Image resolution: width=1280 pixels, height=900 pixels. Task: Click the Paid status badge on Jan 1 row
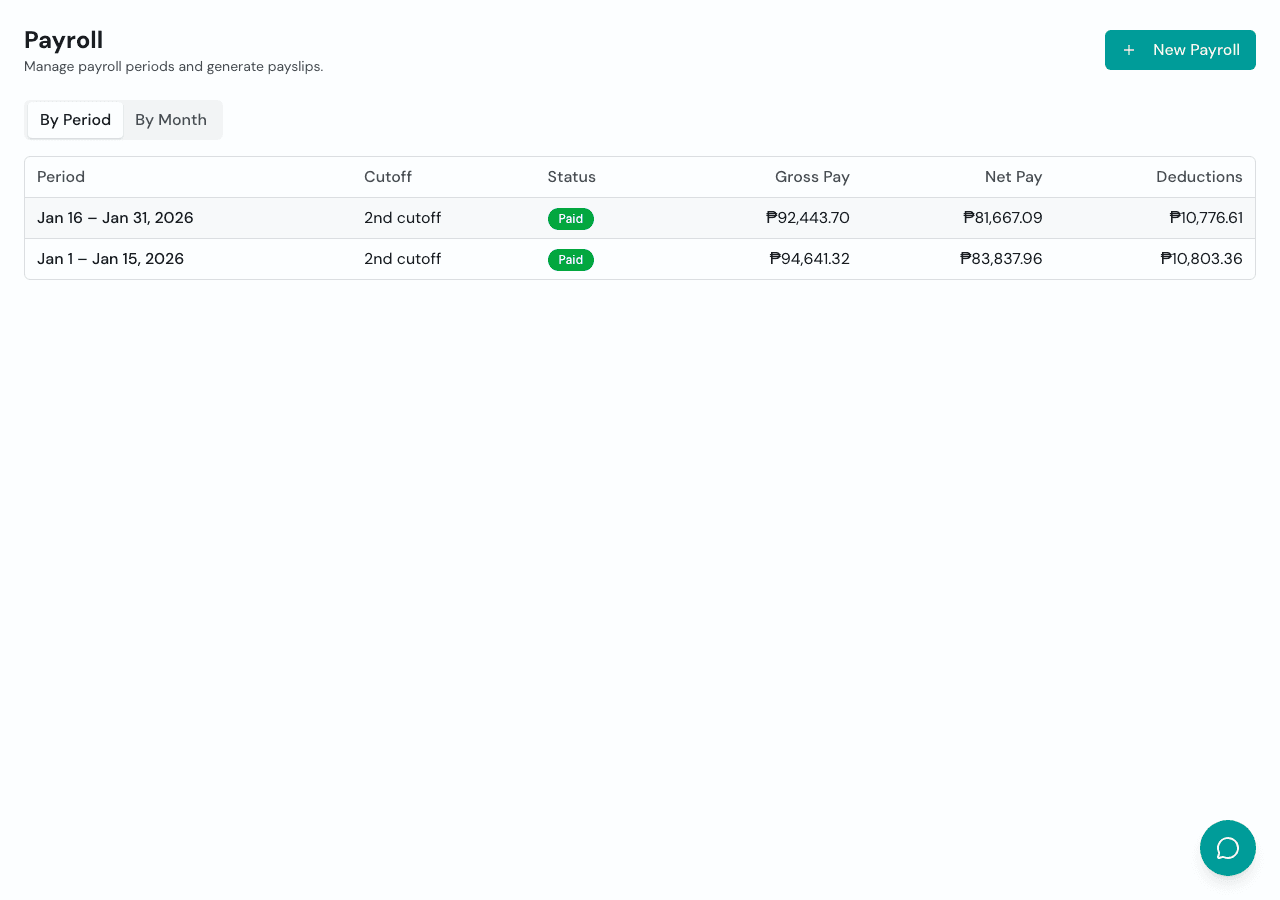pos(570,259)
